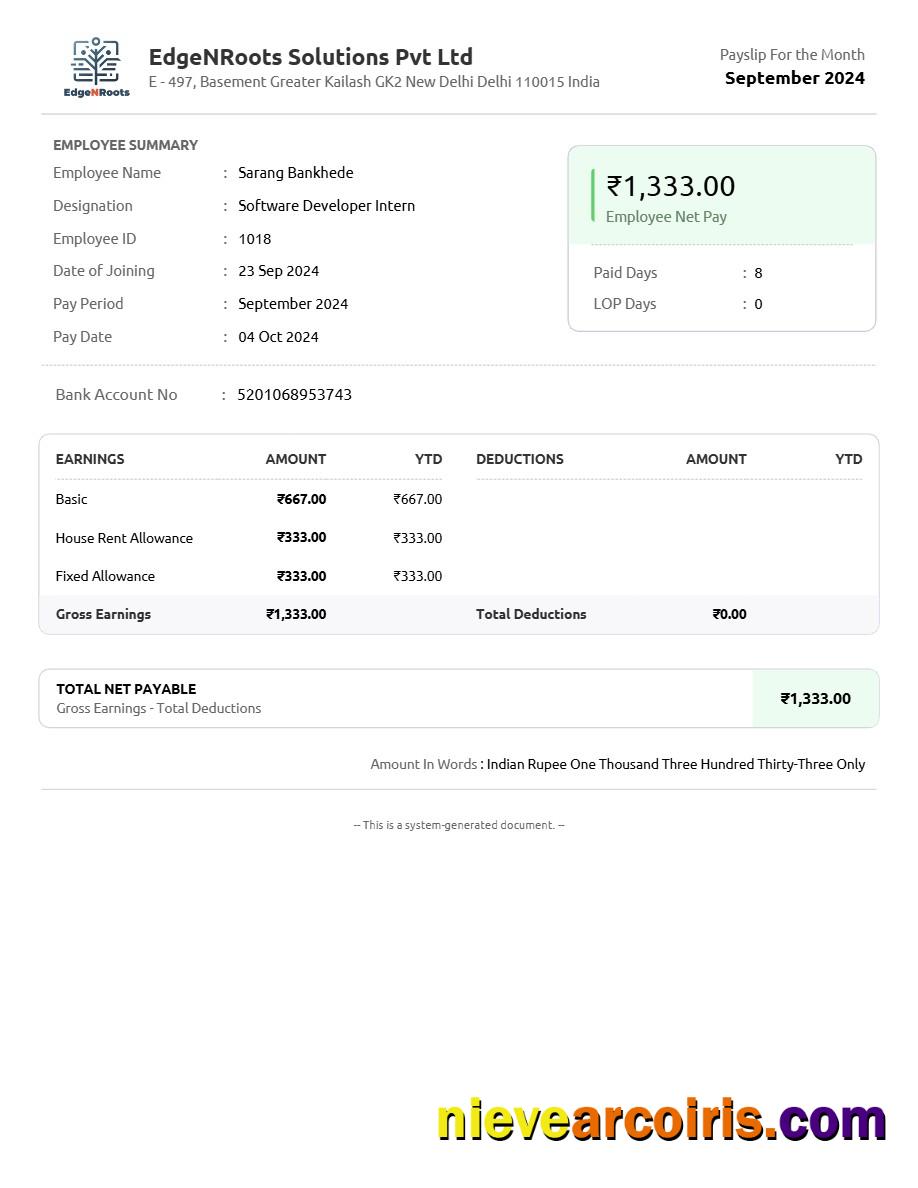The height and width of the screenshot is (1188, 918).
Task: Select the pay date 04 Oct 2024
Action: click(278, 337)
